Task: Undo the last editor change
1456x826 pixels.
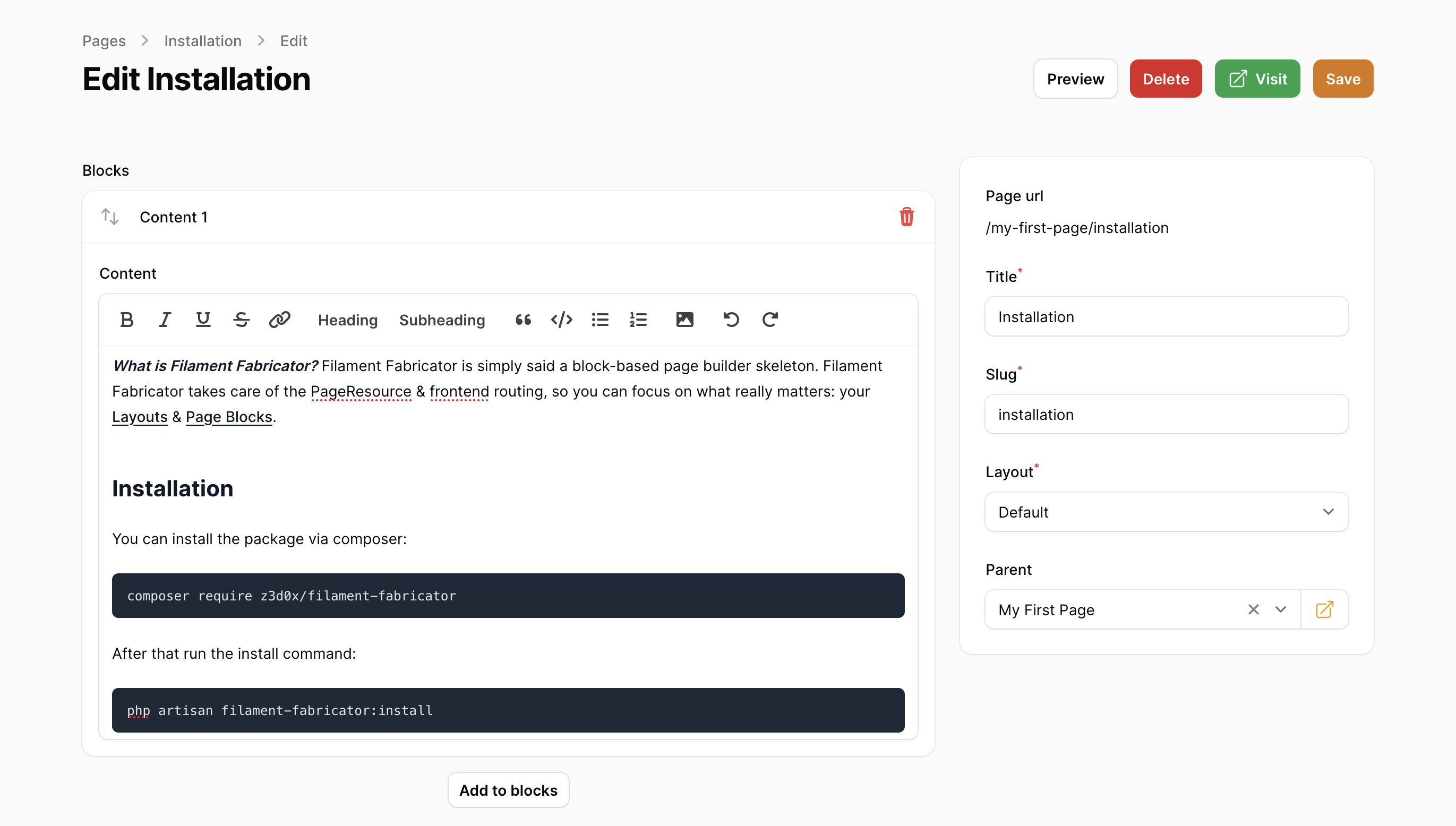Action: pos(731,320)
